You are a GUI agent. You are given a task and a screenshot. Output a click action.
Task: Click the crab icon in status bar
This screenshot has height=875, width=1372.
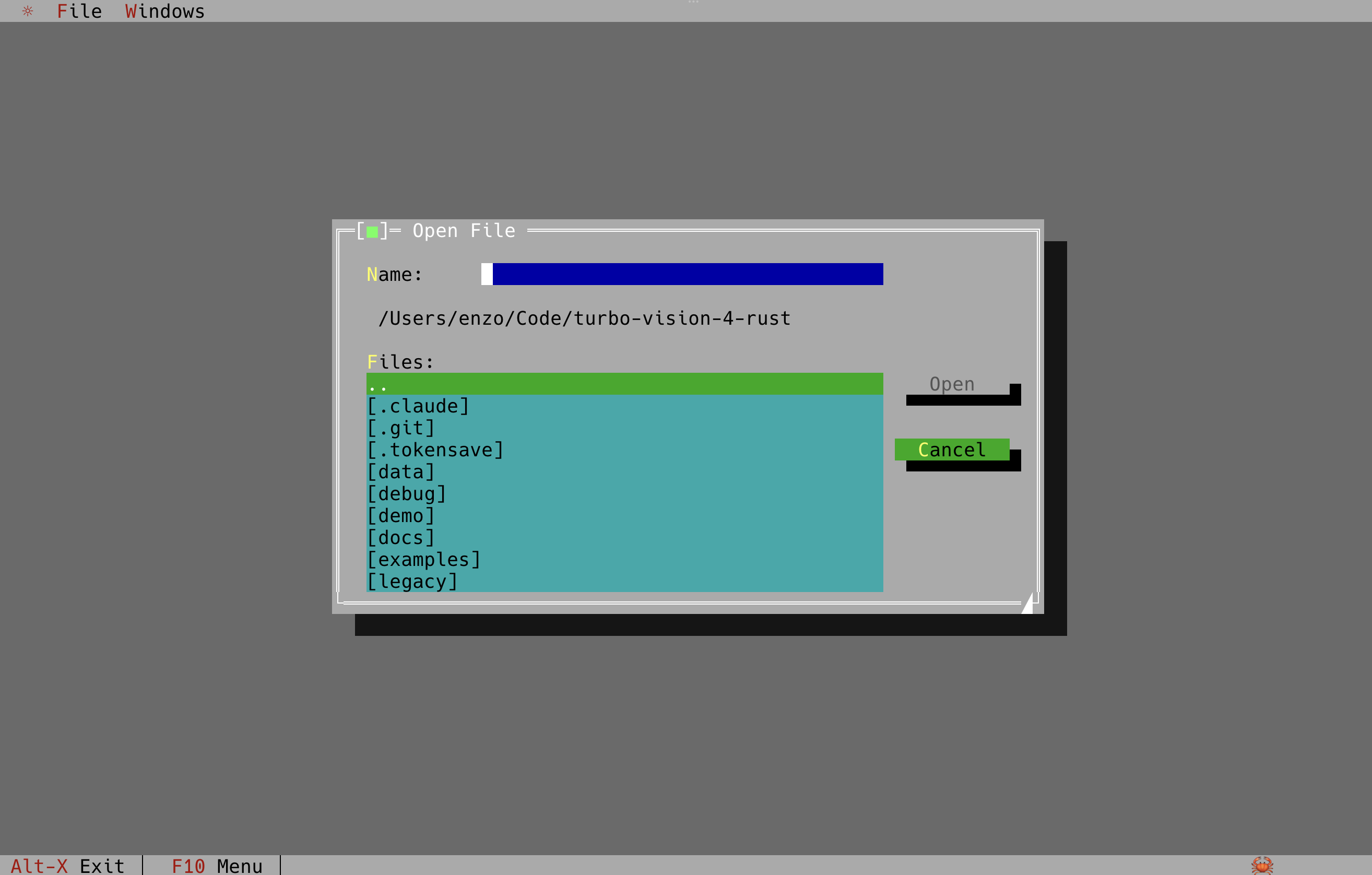[x=1262, y=865]
